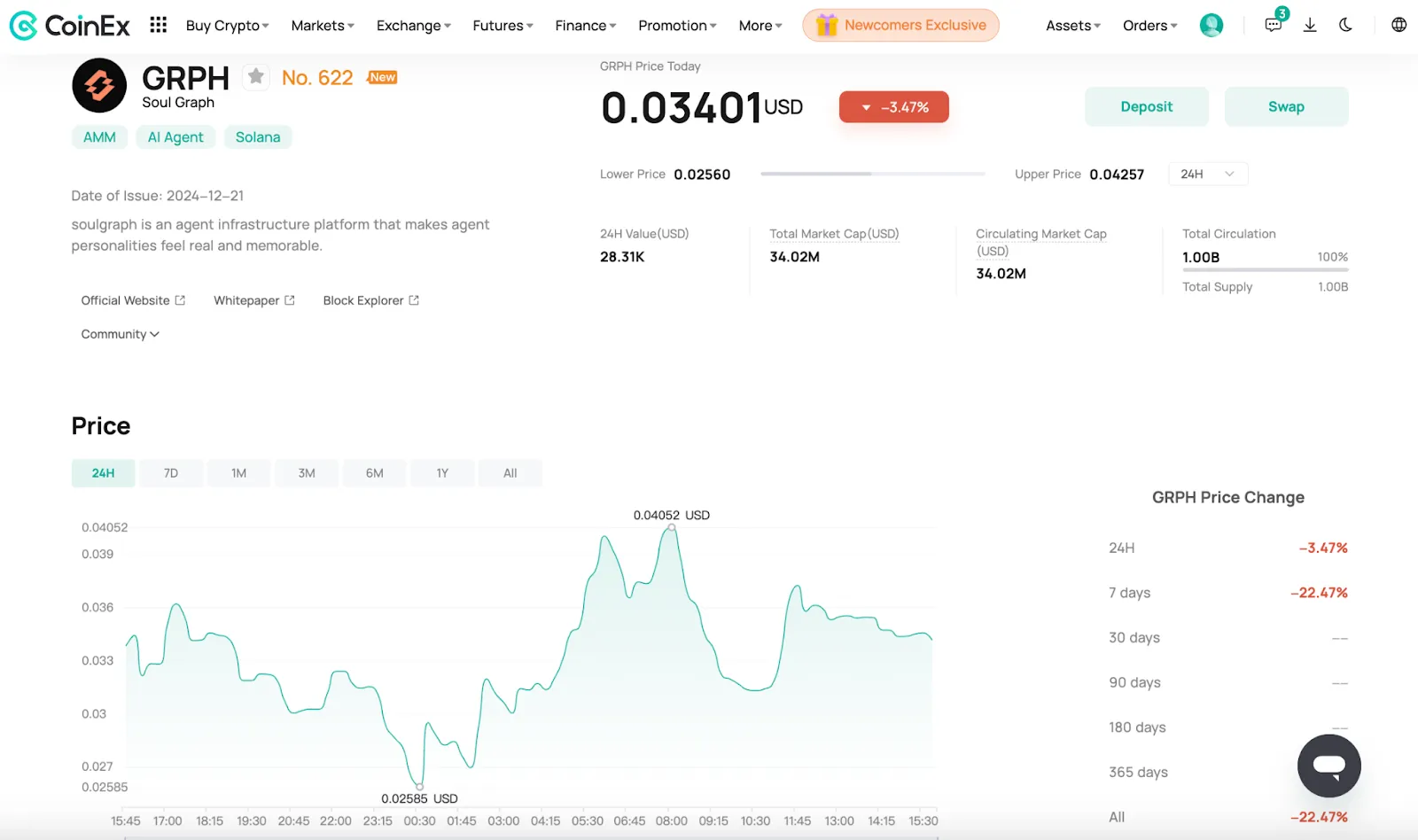Expand the Markets menu

323,26
